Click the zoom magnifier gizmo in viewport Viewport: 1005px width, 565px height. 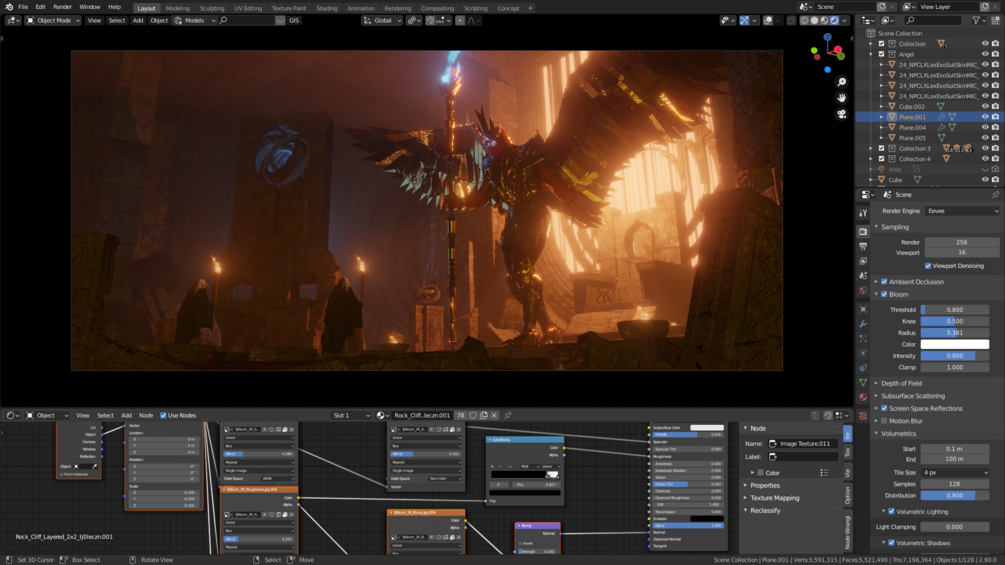coord(842,82)
